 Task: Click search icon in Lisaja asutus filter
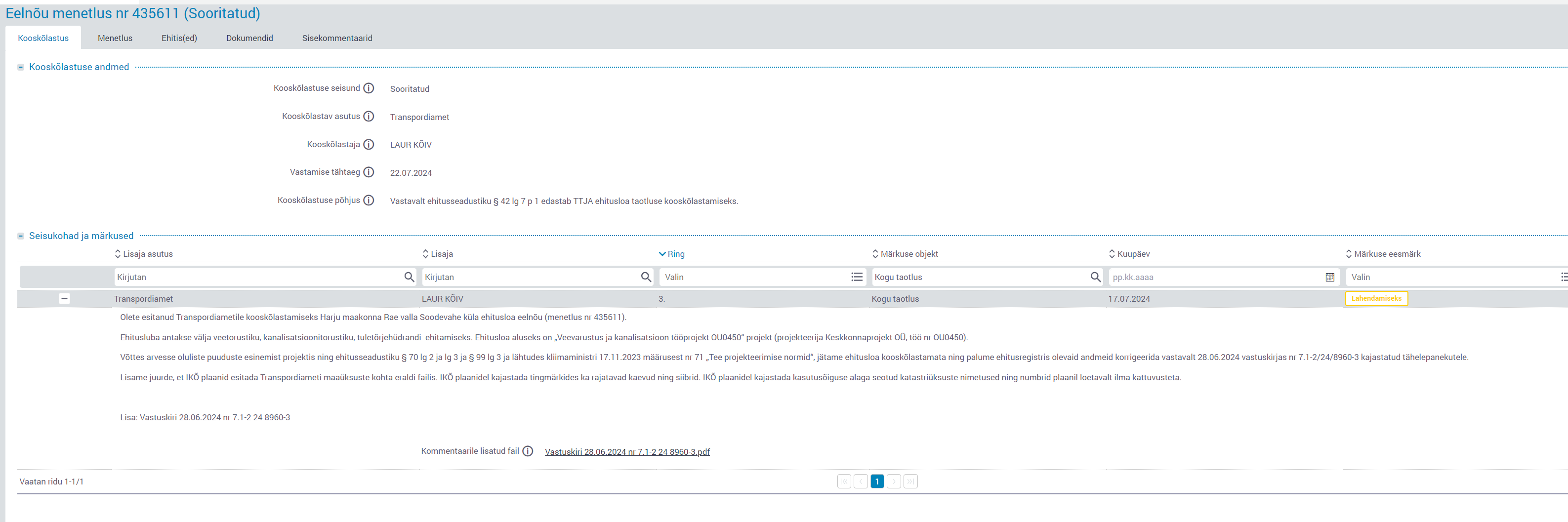coord(409,277)
